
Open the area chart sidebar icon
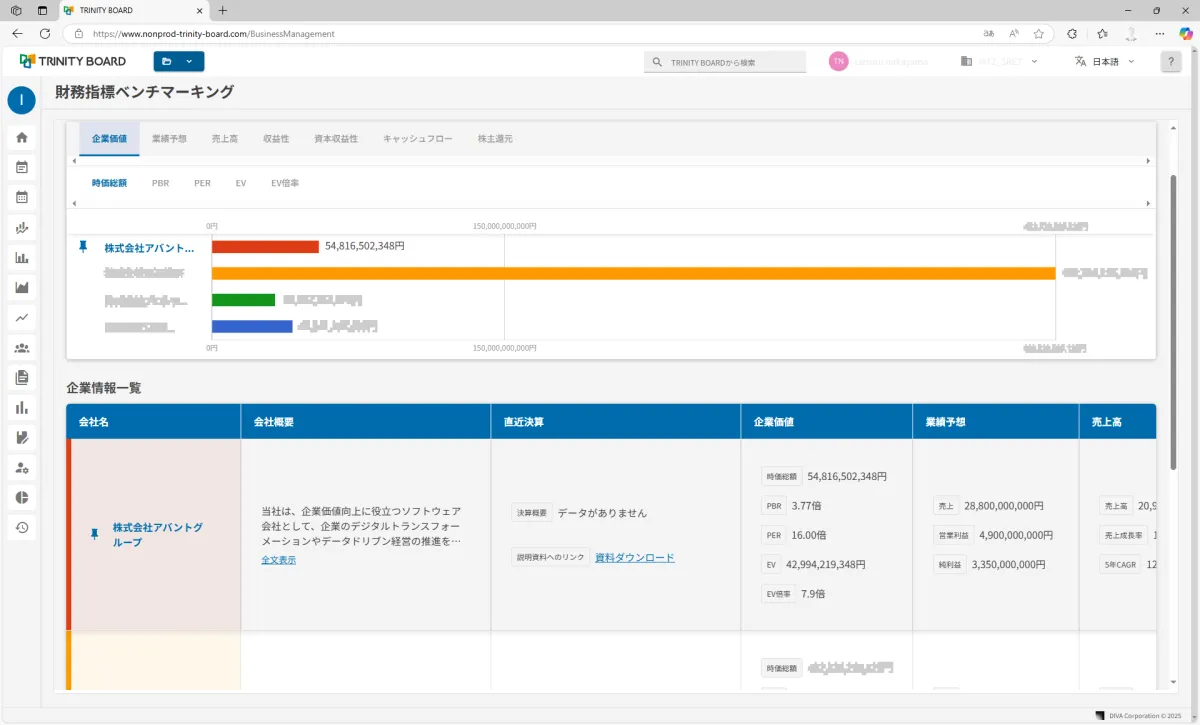click(x=22, y=288)
